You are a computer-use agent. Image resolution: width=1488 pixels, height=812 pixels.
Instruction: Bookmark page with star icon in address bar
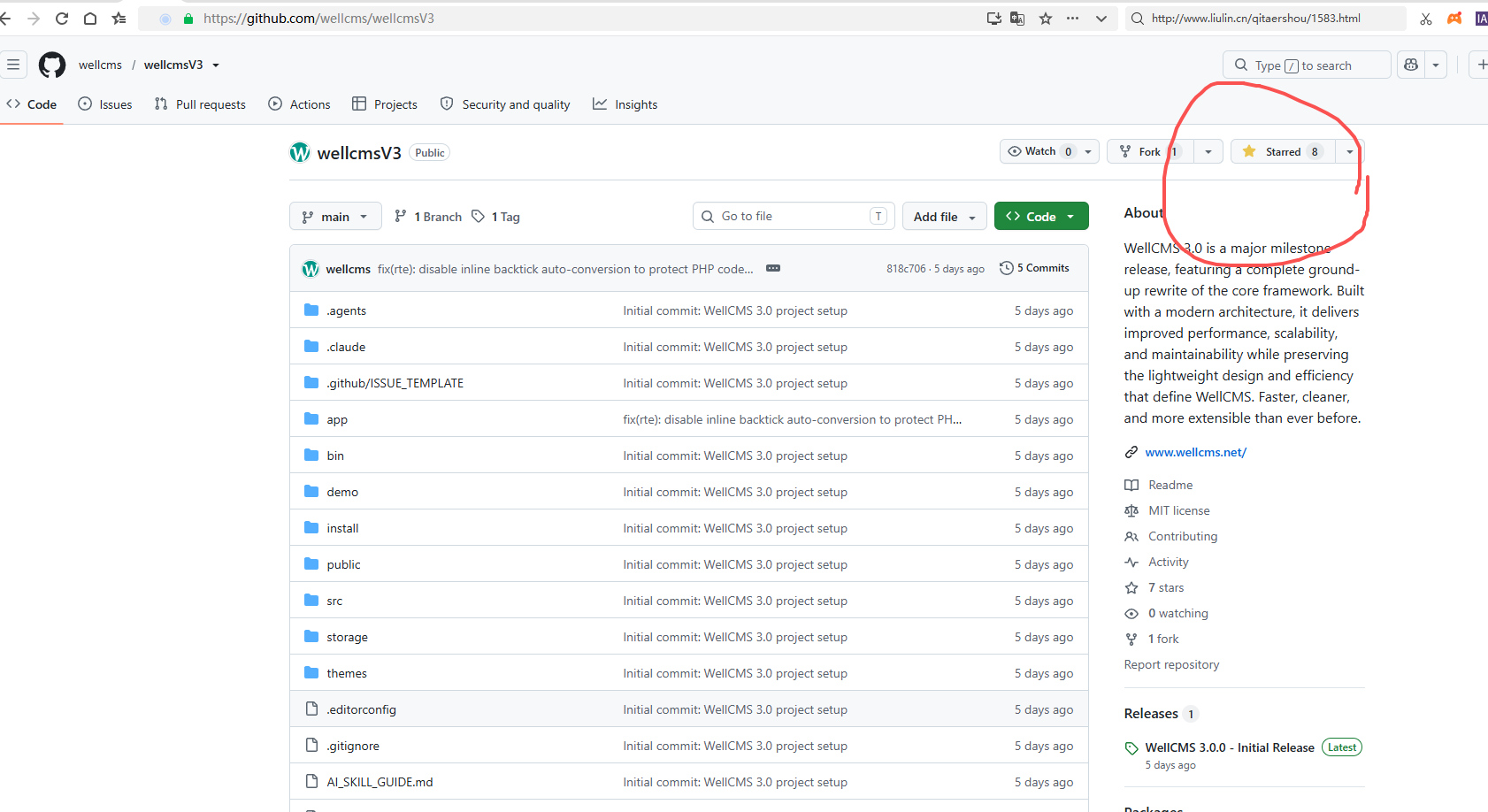click(1046, 19)
